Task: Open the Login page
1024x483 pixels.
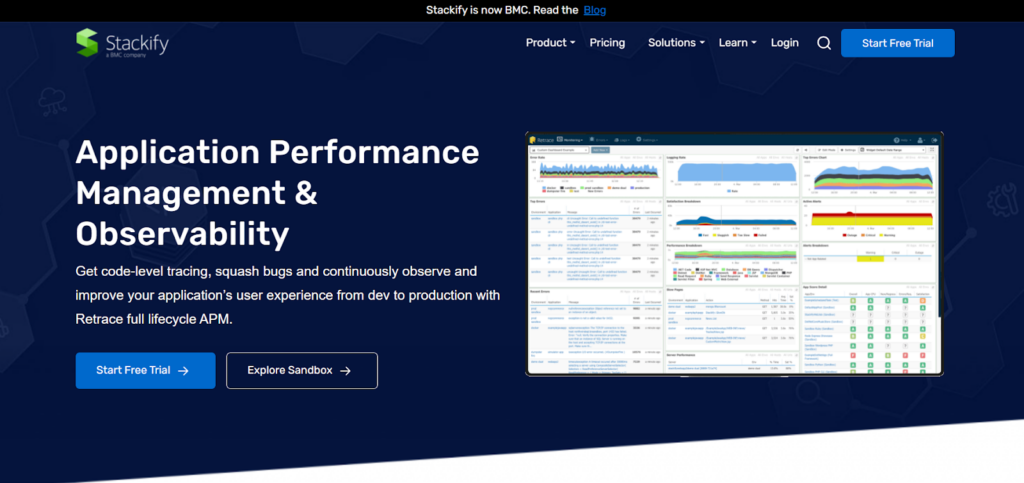Action: click(784, 43)
